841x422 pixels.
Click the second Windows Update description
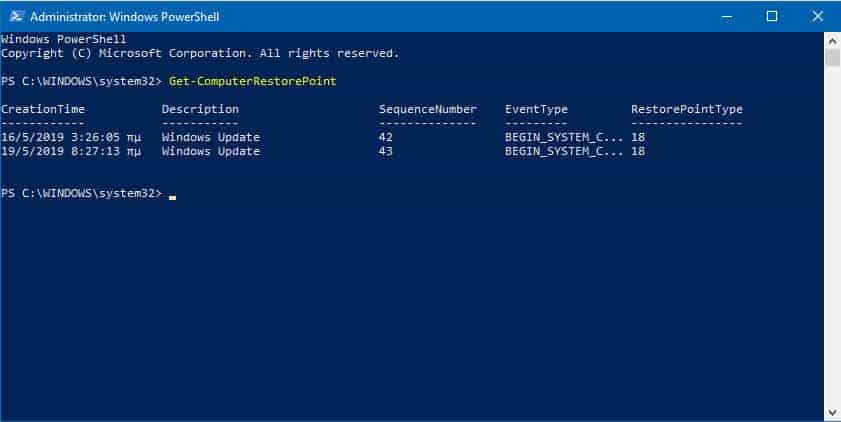coord(211,151)
